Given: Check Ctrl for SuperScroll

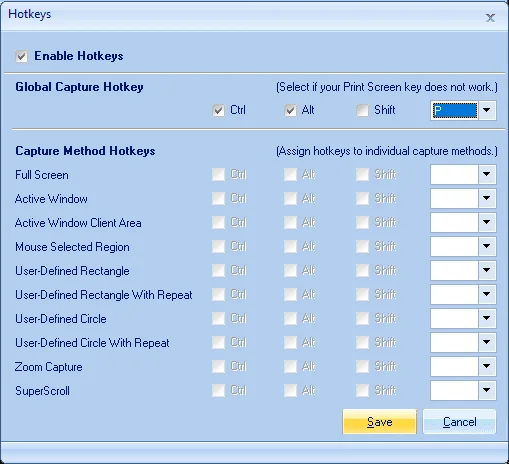Looking at the screenshot, I should pos(218,390).
